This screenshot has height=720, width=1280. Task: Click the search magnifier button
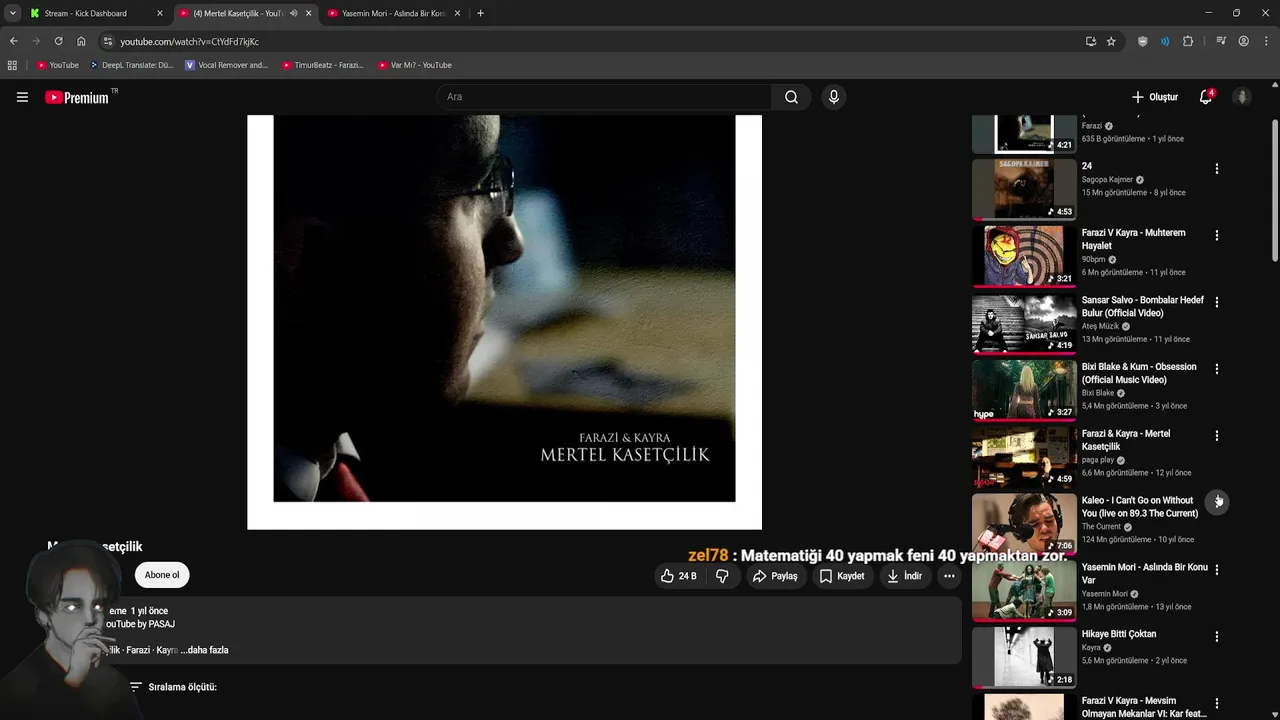click(791, 97)
